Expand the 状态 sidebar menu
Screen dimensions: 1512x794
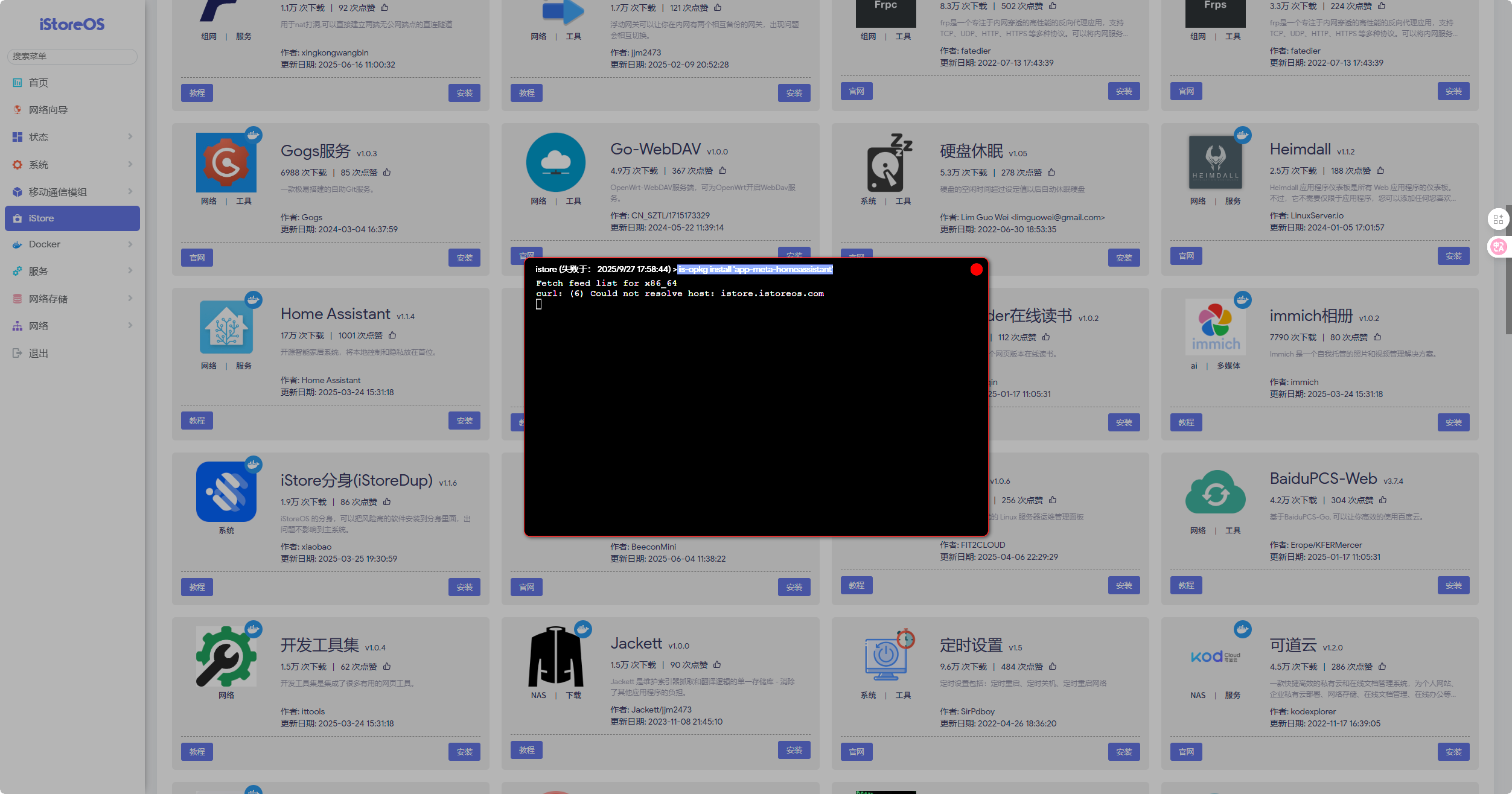[72, 137]
